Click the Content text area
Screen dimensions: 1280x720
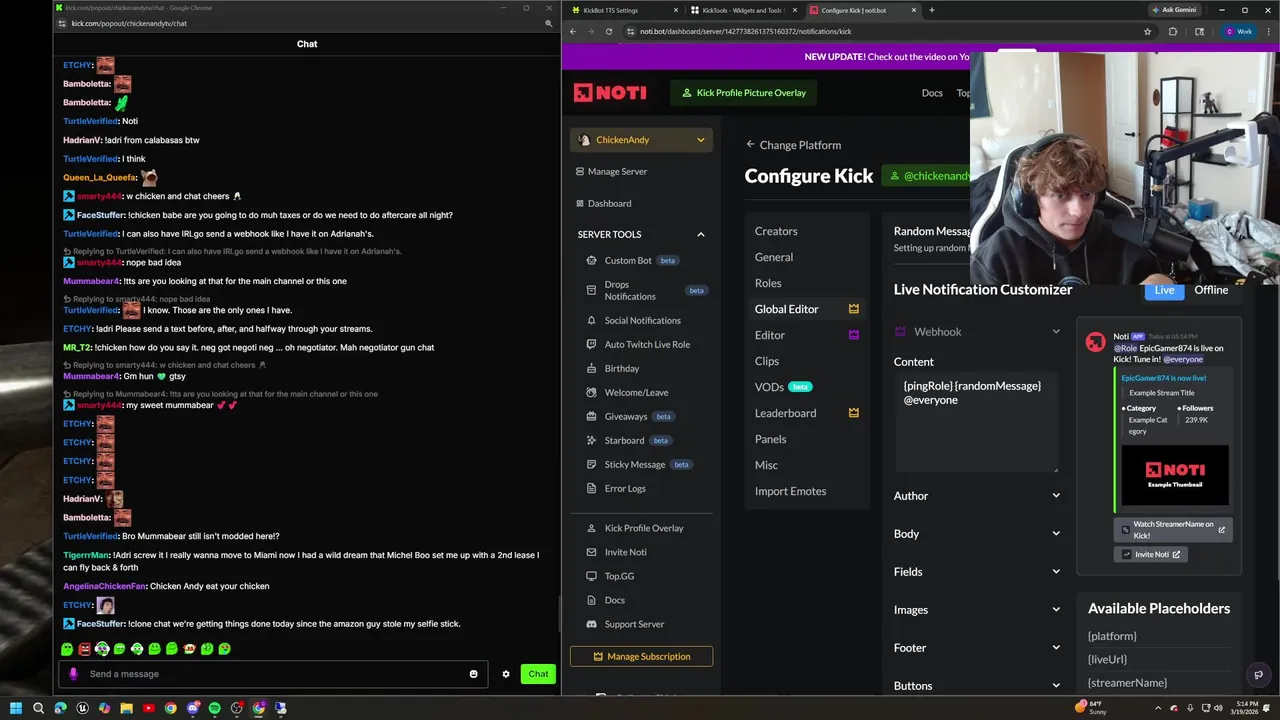(x=977, y=421)
